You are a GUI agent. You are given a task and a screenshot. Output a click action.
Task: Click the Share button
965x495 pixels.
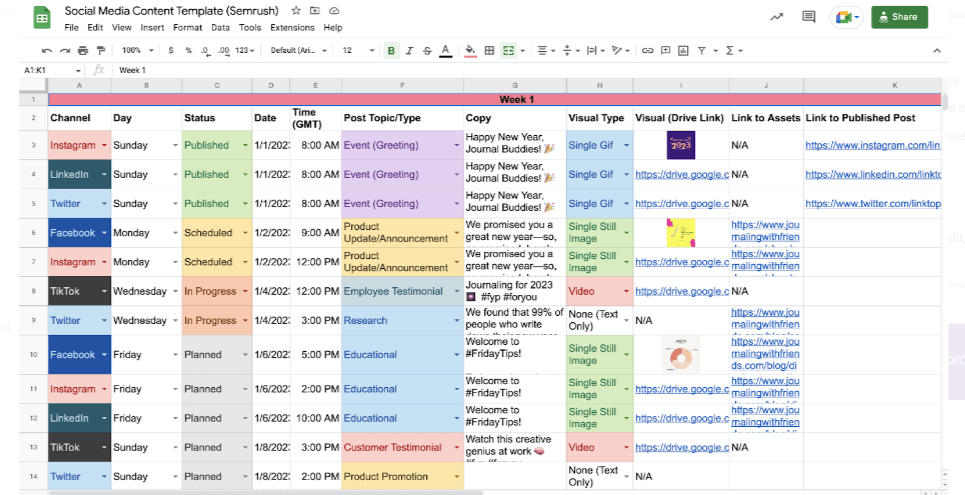[x=899, y=17]
